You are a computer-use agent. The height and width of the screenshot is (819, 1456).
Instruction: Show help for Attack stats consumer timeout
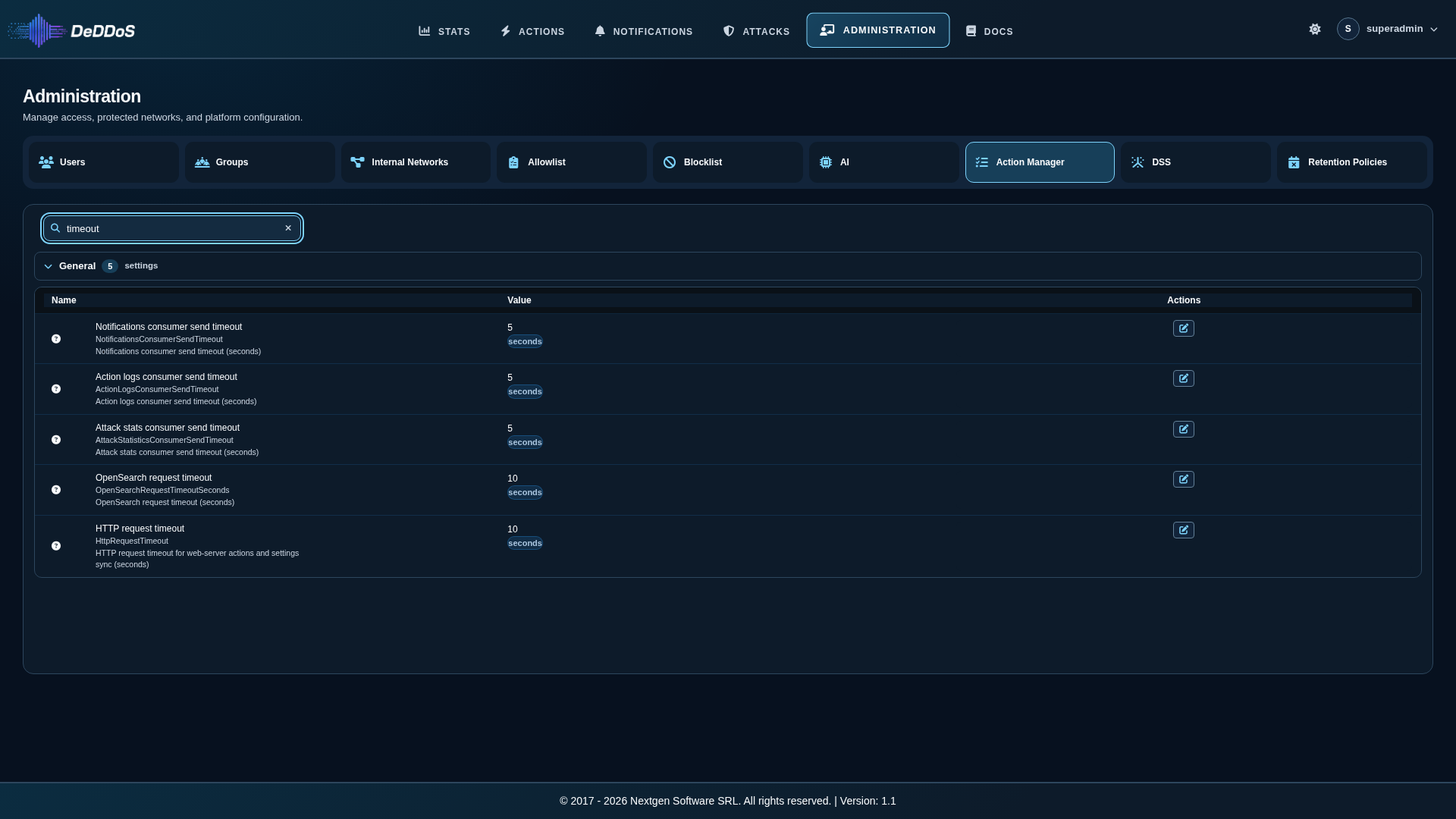click(56, 440)
